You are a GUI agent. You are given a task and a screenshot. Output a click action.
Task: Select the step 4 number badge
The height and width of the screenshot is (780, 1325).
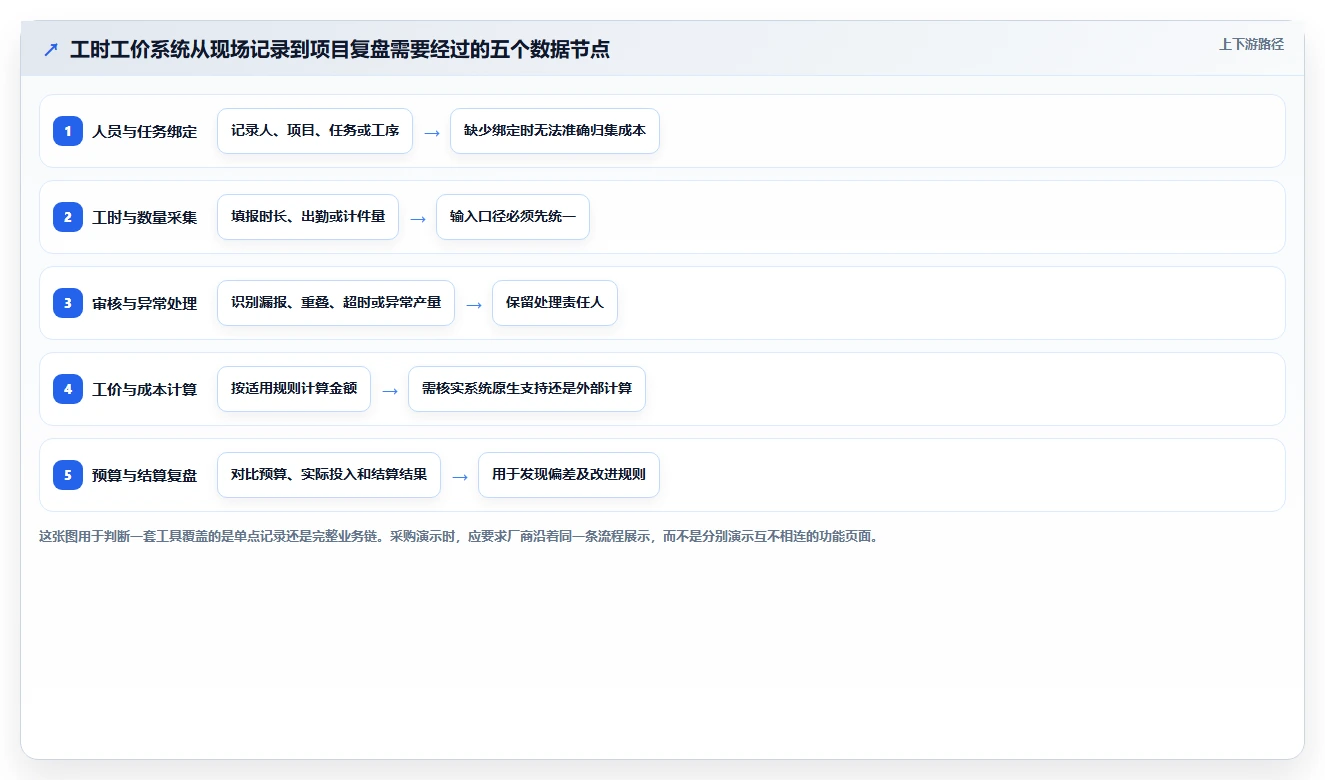click(x=68, y=389)
